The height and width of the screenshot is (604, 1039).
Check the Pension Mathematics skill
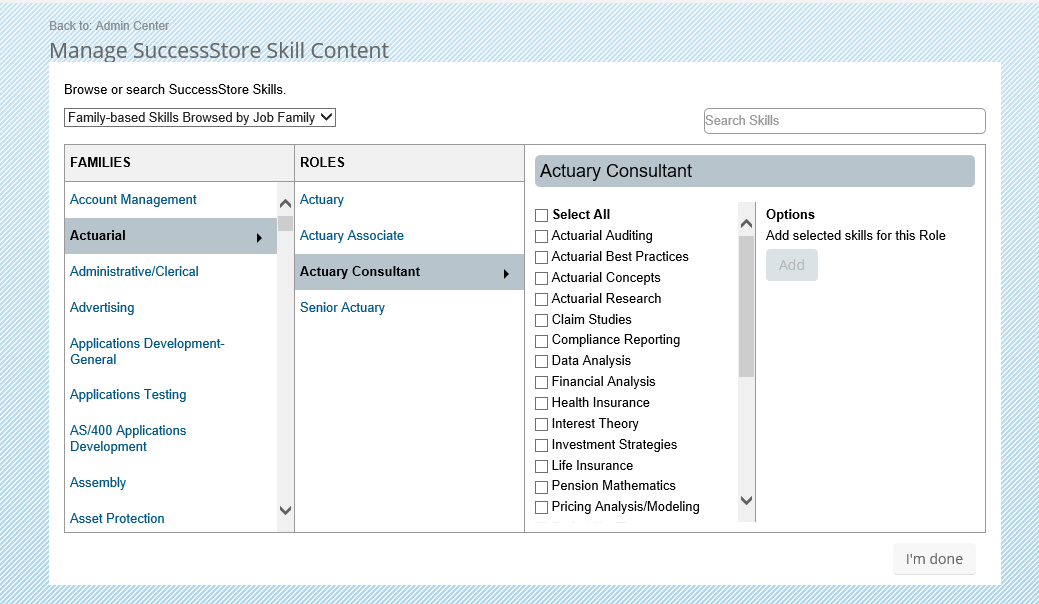click(x=541, y=487)
